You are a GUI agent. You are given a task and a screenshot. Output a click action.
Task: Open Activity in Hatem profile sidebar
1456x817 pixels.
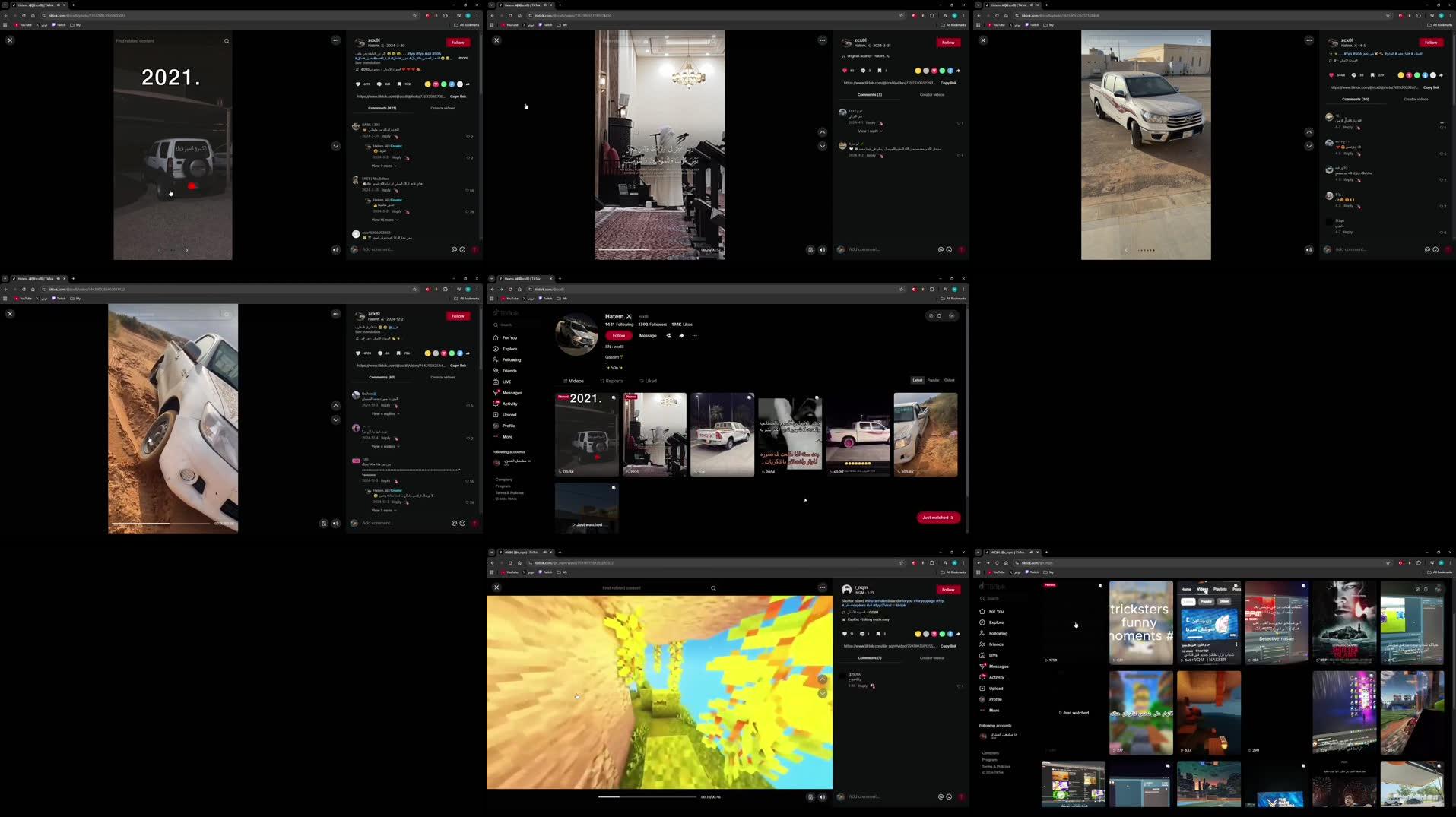[x=506, y=404]
